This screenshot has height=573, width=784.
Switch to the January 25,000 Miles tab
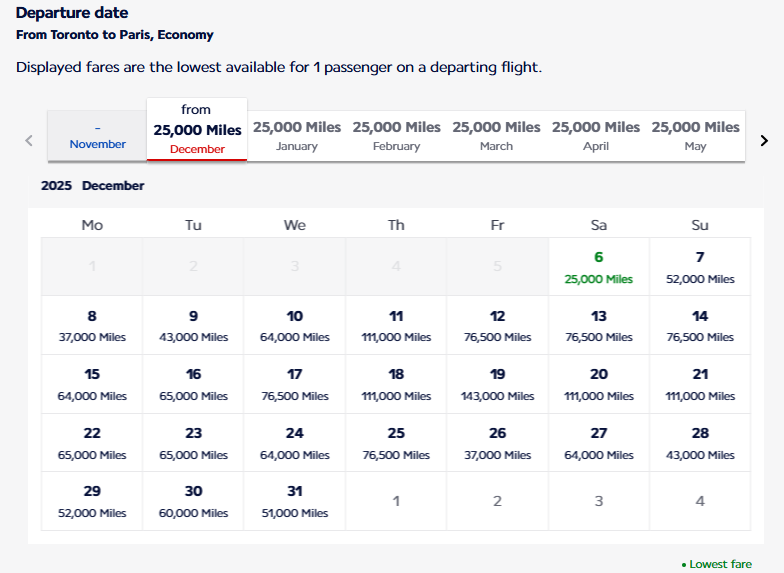point(297,135)
